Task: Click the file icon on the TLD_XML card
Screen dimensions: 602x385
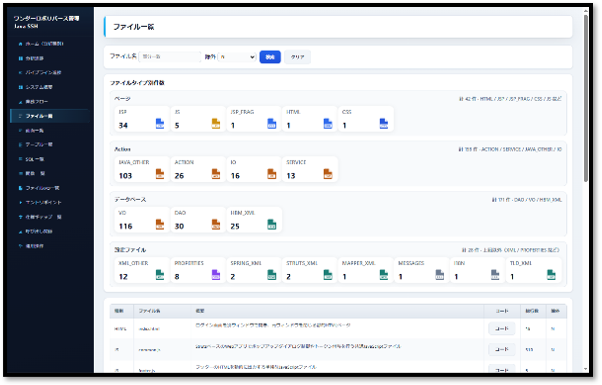Action: tap(551, 275)
